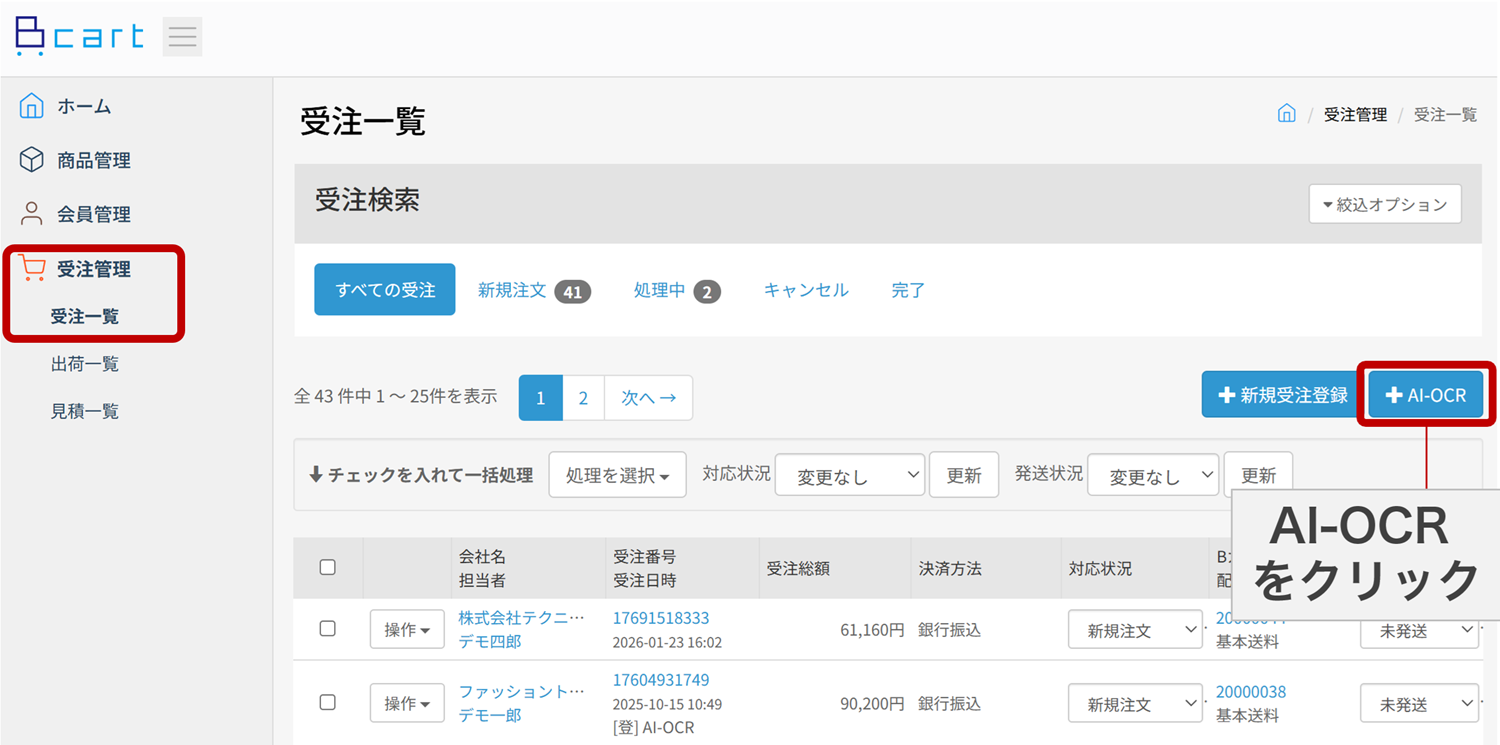Image resolution: width=1500 pixels, height=745 pixels.
Task: Open the 対応状況 変更なし select box
Action: (850, 476)
